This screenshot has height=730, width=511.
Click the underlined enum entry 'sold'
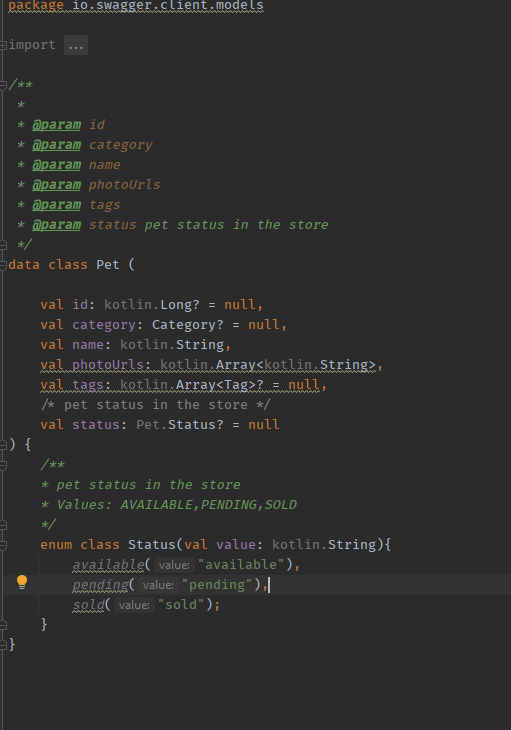[x=88, y=605]
